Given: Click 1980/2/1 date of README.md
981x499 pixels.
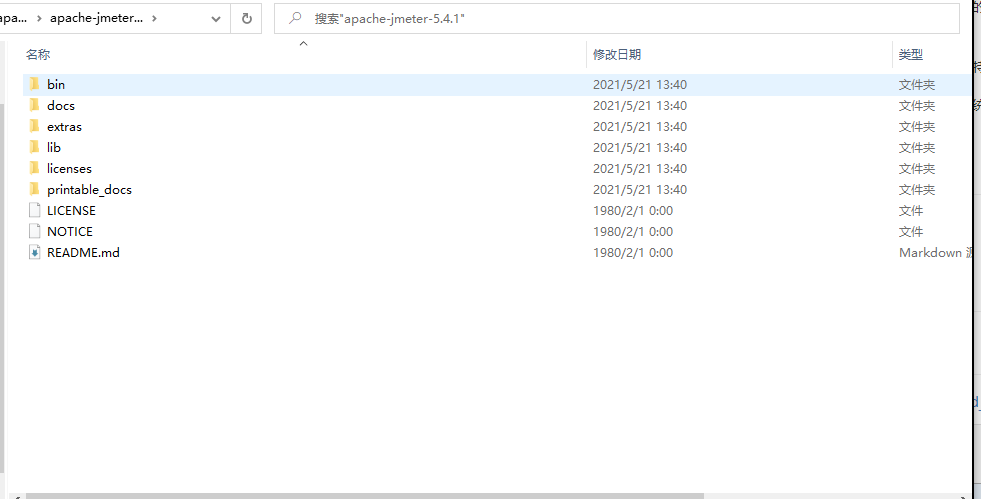Looking at the screenshot, I should pyautogui.click(x=633, y=253).
